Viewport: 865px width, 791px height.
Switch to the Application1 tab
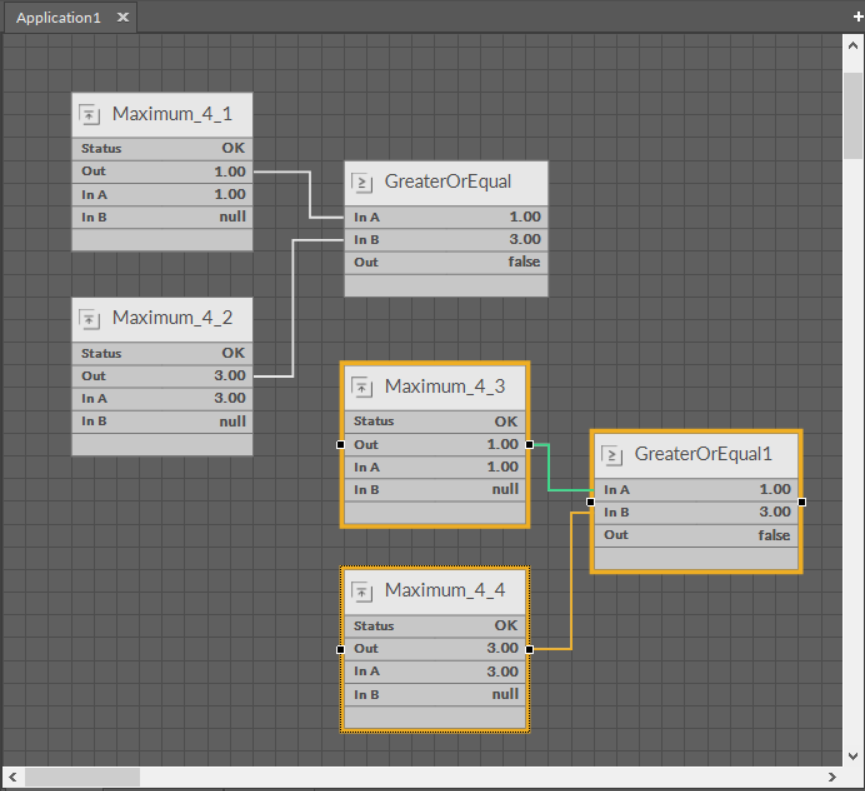60,17
